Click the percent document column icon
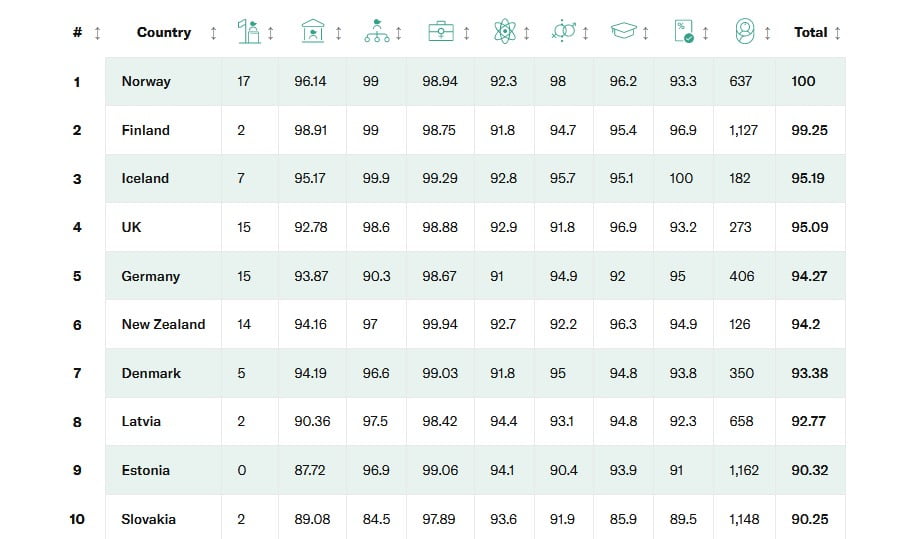The image size is (920, 539). point(685,32)
